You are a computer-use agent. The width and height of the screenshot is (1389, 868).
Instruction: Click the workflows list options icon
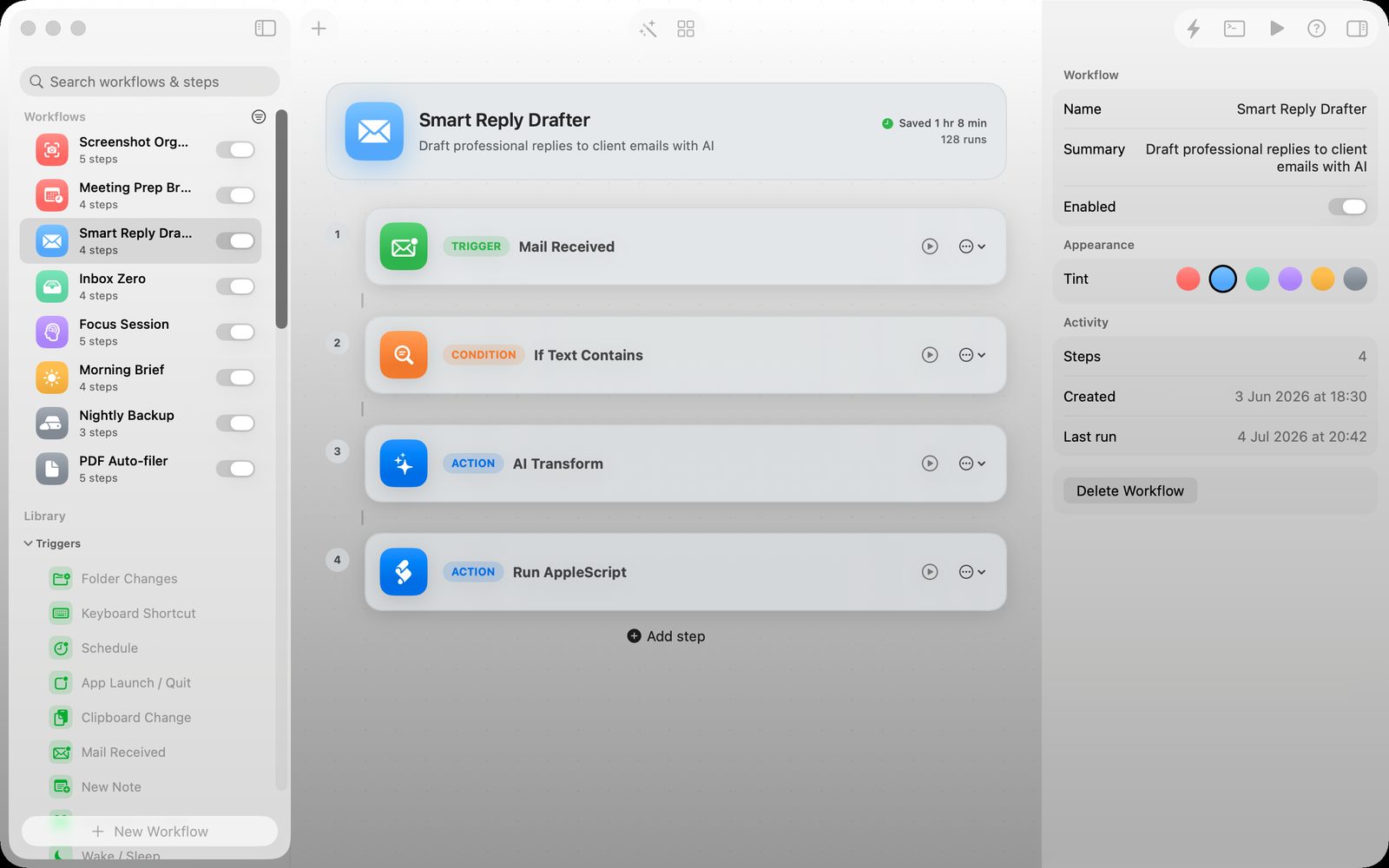259,116
